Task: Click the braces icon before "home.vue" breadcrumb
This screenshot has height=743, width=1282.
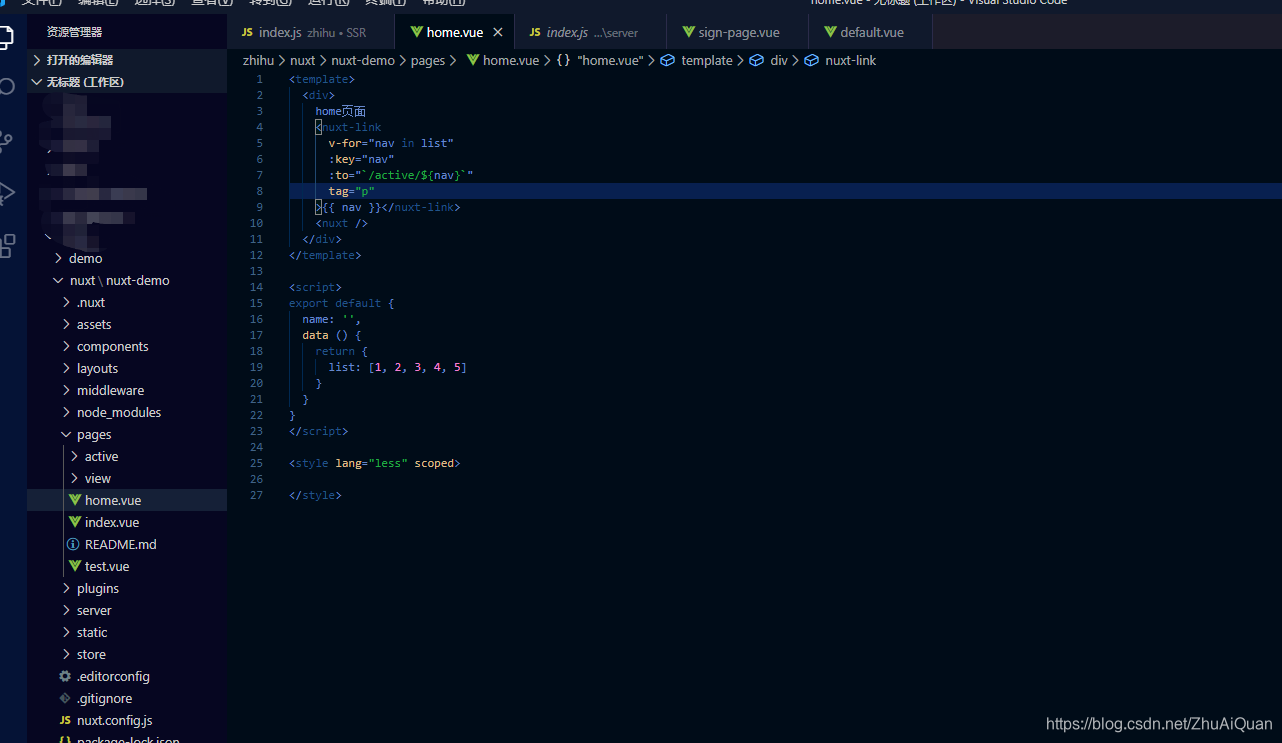Action: coord(564,60)
